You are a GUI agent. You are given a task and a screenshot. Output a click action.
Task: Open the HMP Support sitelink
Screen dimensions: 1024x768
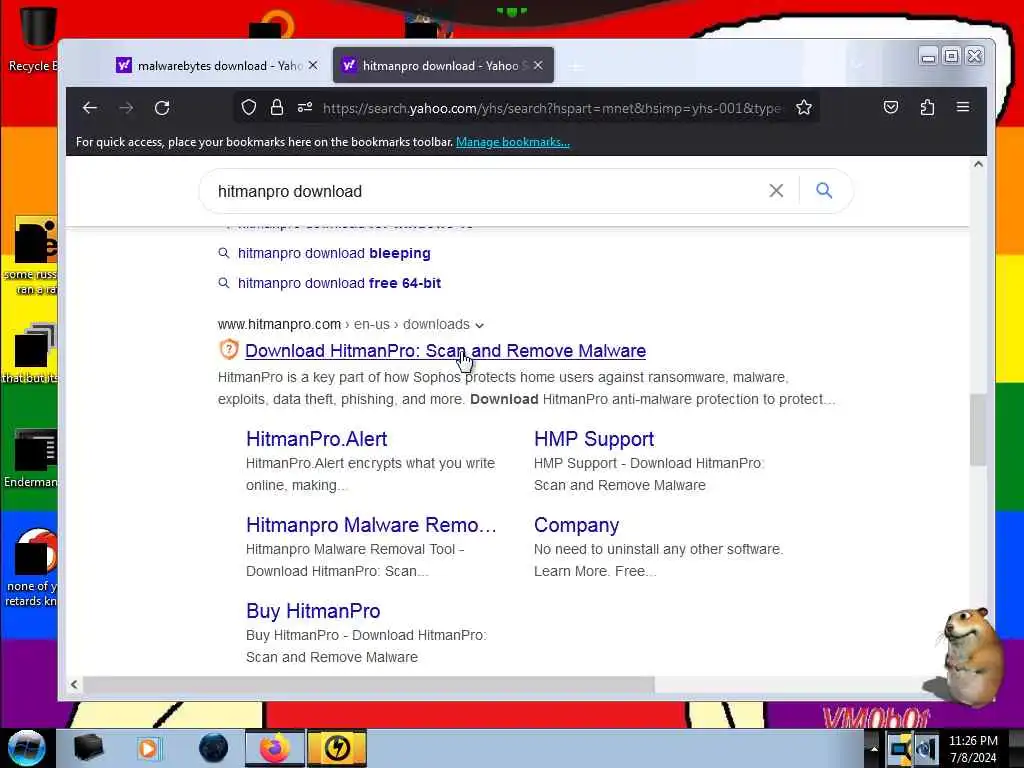pyautogui.click(x=594, y=439)
